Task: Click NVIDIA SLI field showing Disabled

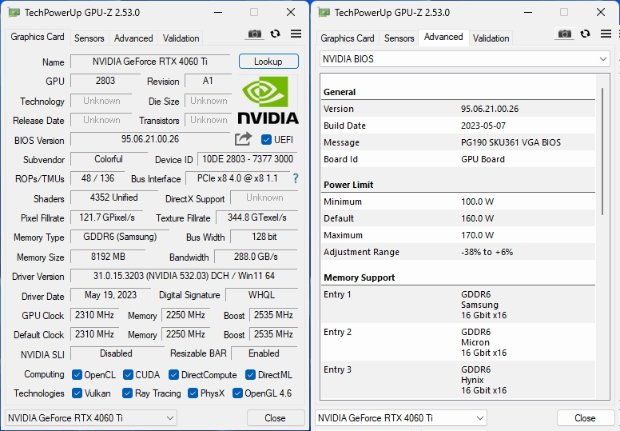Action: tap(116, 353)
